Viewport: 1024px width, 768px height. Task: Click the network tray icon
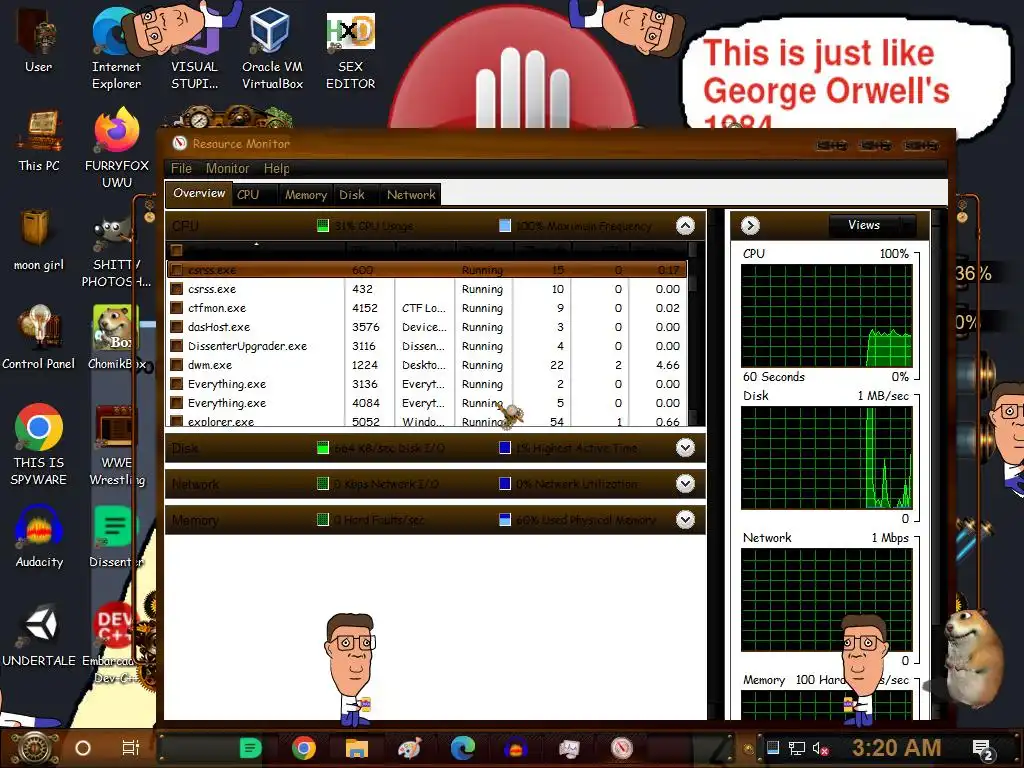pos(796,748)
